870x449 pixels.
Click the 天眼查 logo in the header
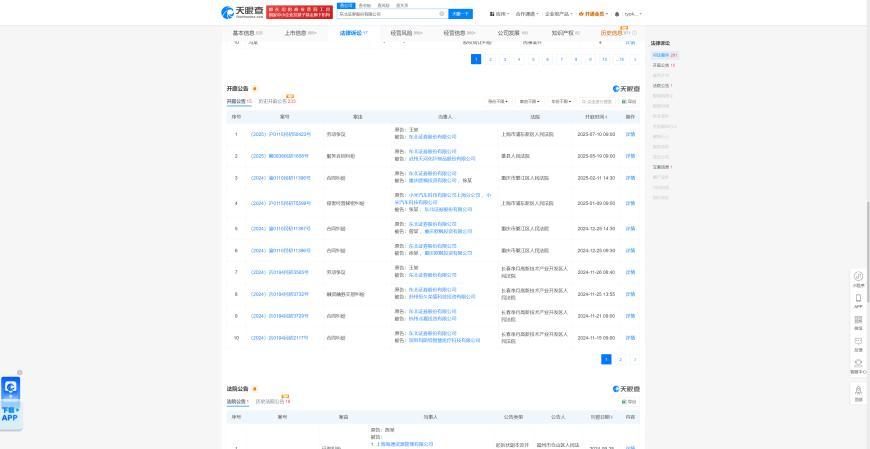click(x=242, y=12)
